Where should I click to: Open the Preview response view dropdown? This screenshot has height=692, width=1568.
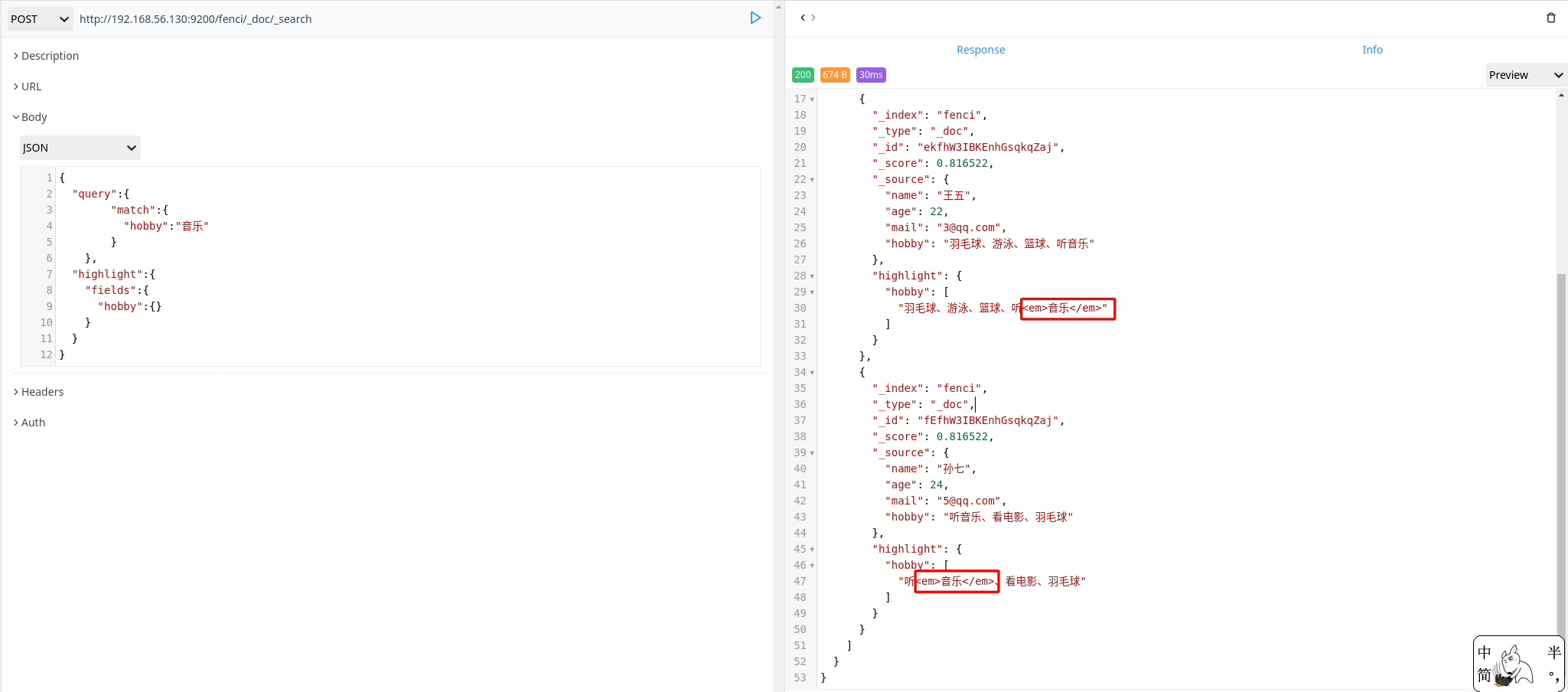1524,74
